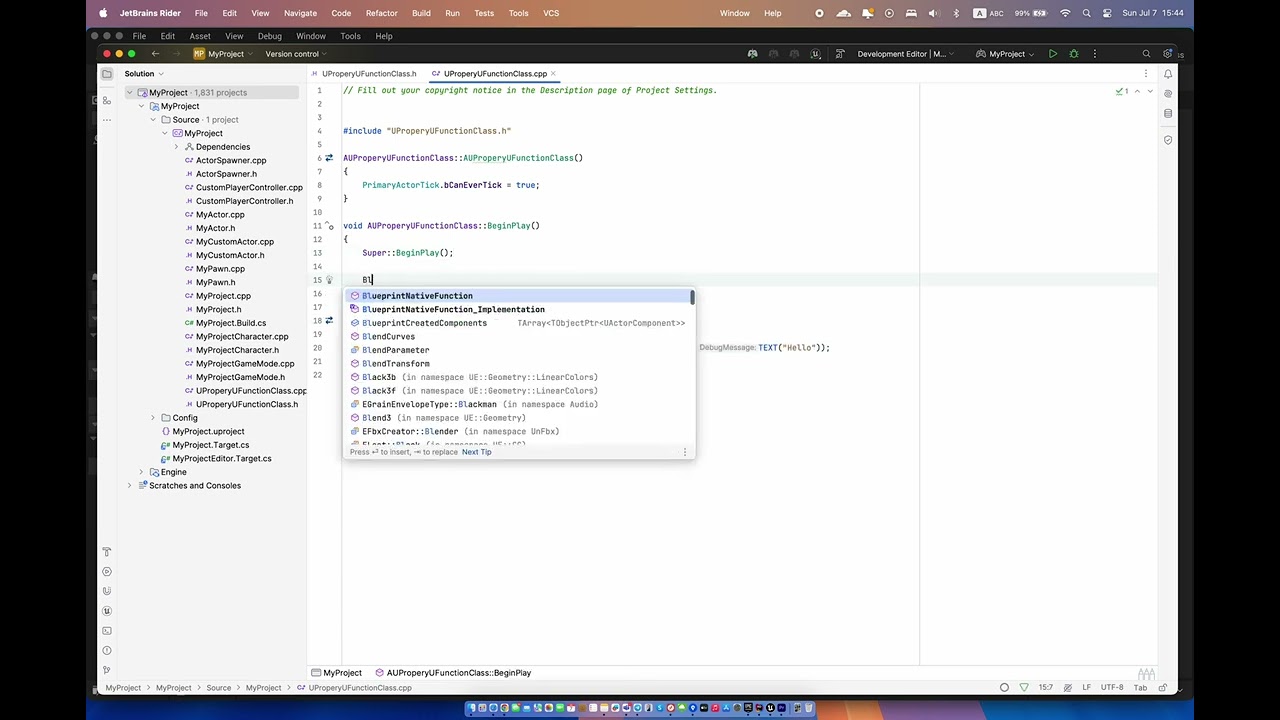This screenshot has width=1280, height=720.
Task: Open Run tool window in left sidebar
Action: point(107,572)
